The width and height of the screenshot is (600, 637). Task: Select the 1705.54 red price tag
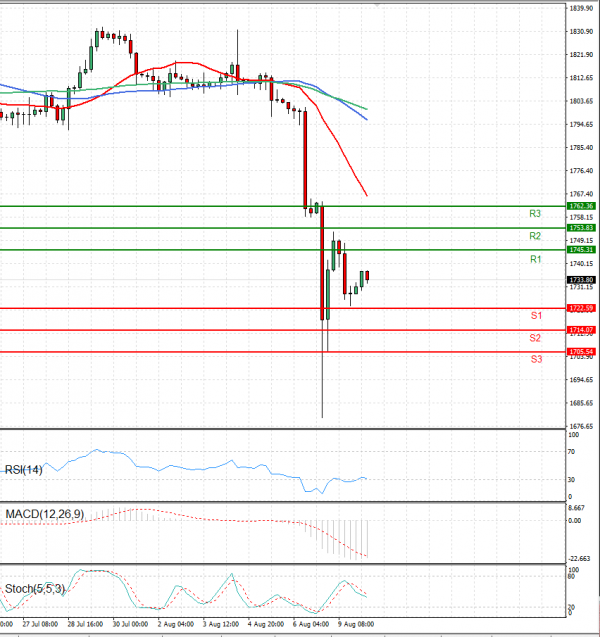[x=581, y=352]
